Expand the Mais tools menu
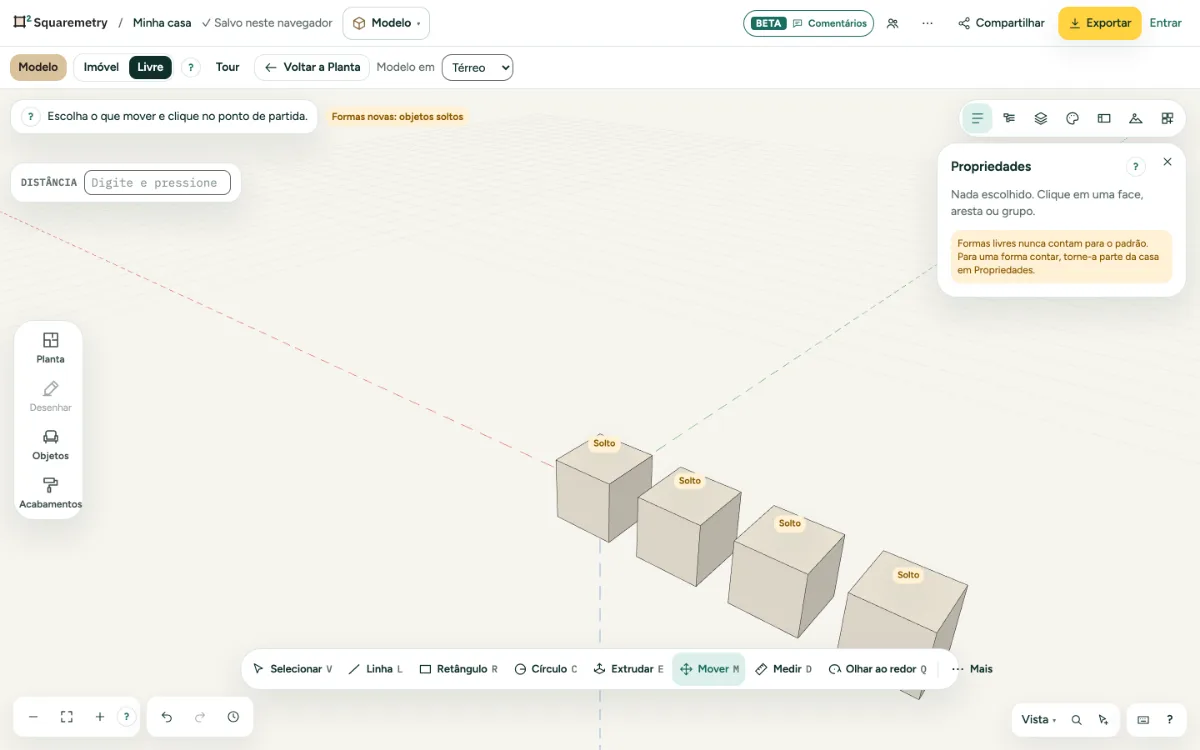This screenshot has width=1200, height=750. point(972,669)
